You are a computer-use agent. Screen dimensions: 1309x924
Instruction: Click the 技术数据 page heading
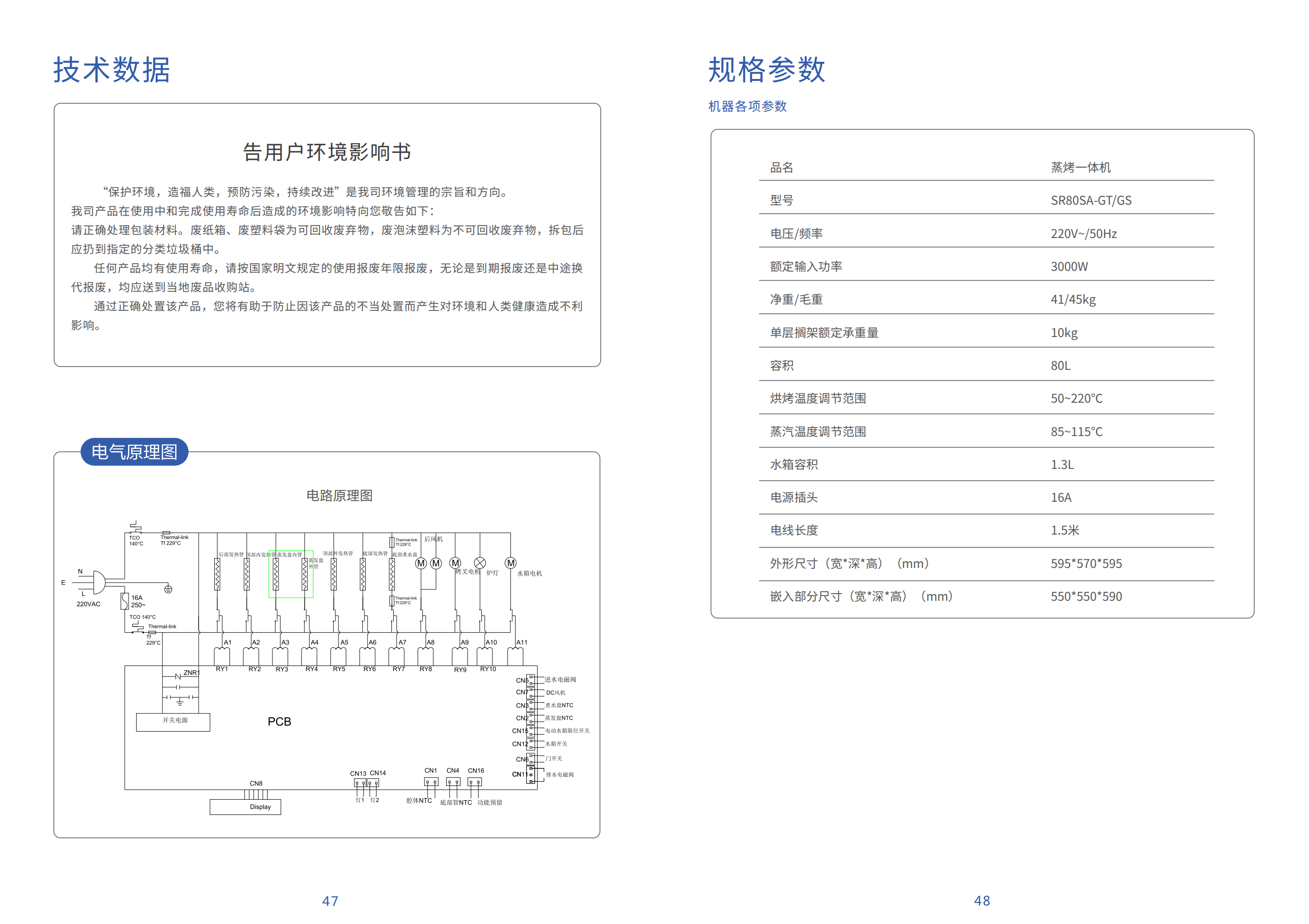point(112,70)
